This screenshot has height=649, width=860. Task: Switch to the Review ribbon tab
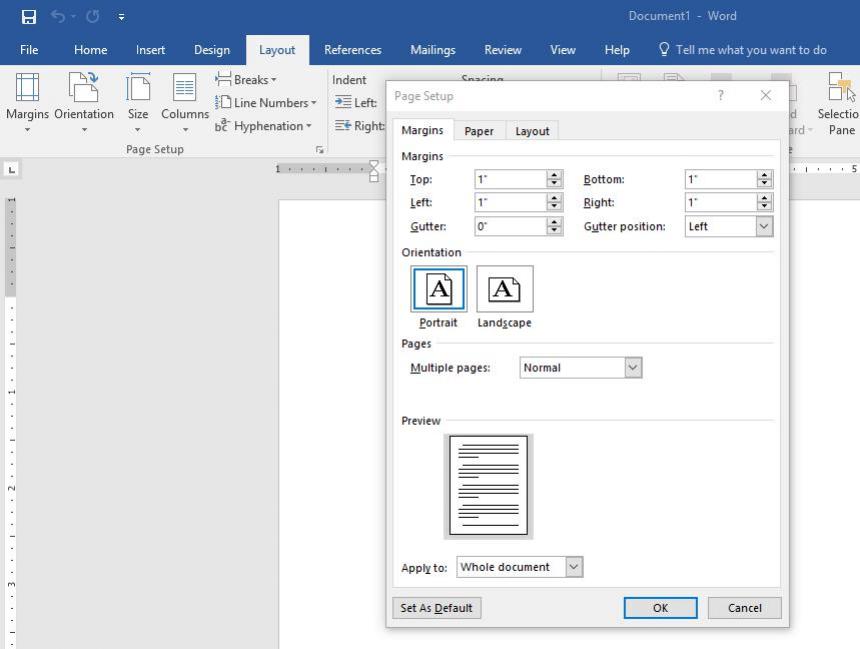[x=502, y=50]
